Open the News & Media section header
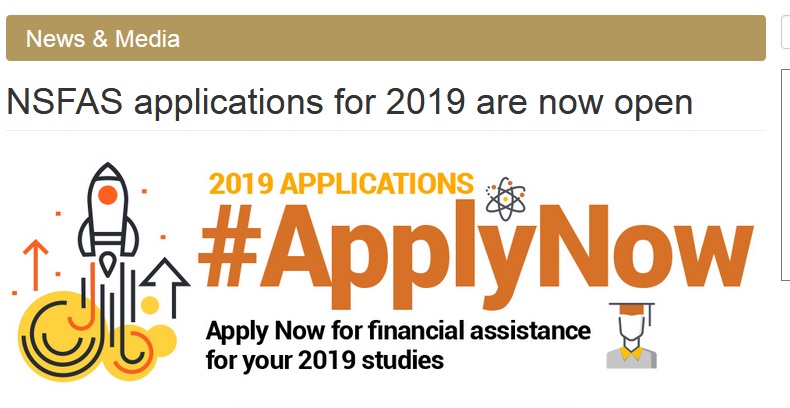The image size is (790, 408). pos(103,39)
